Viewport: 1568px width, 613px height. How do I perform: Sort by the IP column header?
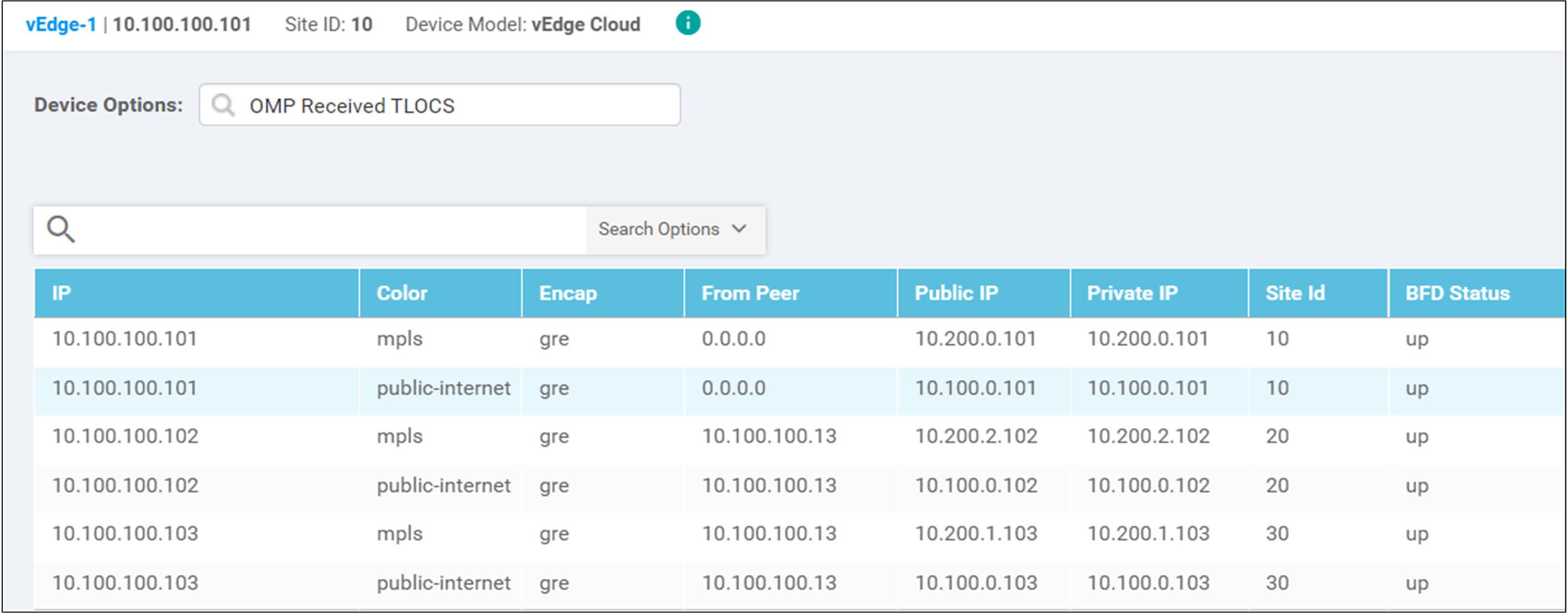[x=196, y=293]
